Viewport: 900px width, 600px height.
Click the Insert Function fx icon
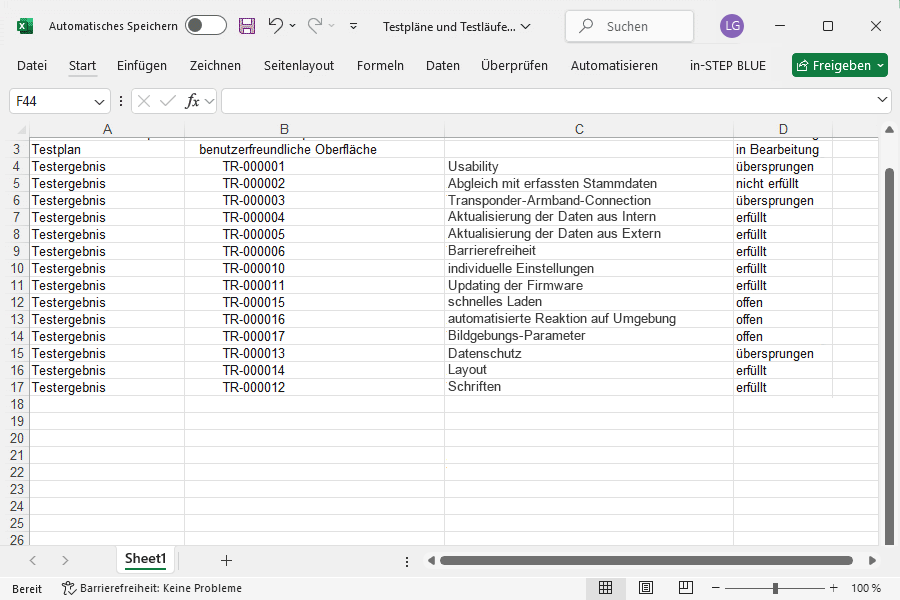tap(193, 101)
